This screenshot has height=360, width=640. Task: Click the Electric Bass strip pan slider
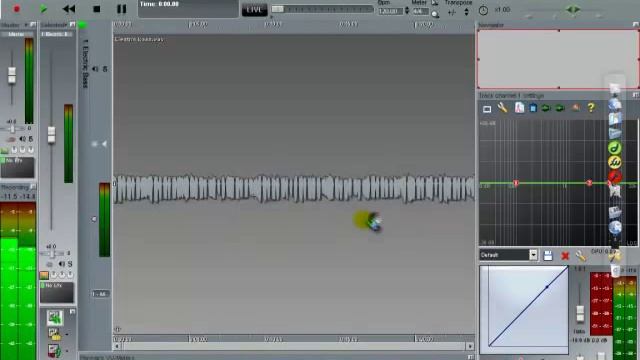(52, 254)
